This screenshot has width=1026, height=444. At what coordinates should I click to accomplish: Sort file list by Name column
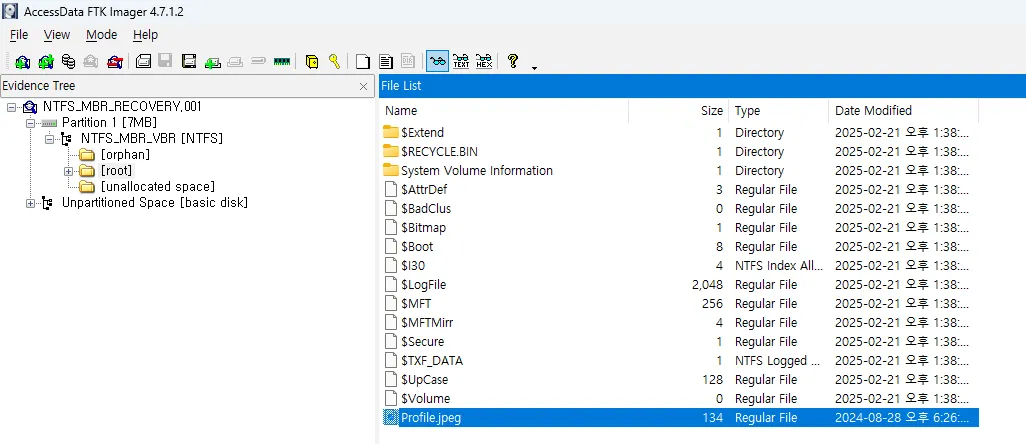click(x=504, y=111)
